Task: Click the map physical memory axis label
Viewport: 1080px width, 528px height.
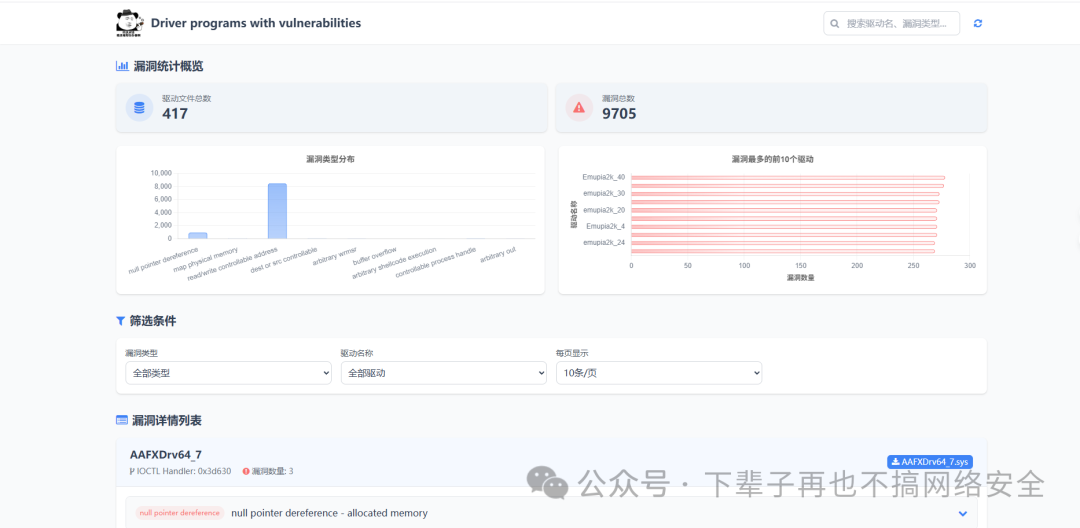Action: tap(205, 260)
